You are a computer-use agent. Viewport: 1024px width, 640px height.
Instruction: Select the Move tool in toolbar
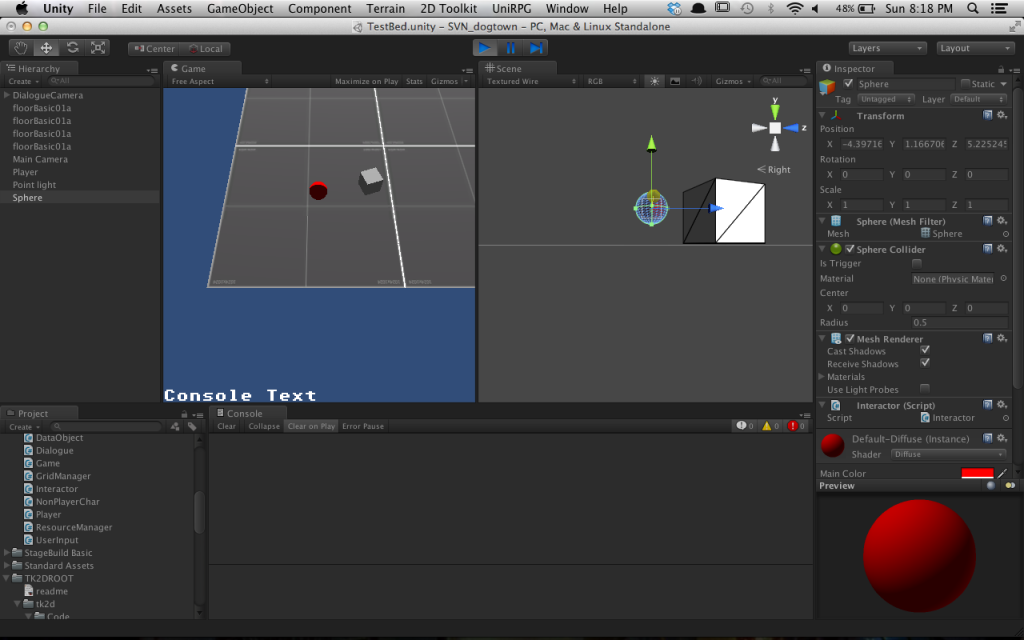pyautogui.click(x=46, y=48)
